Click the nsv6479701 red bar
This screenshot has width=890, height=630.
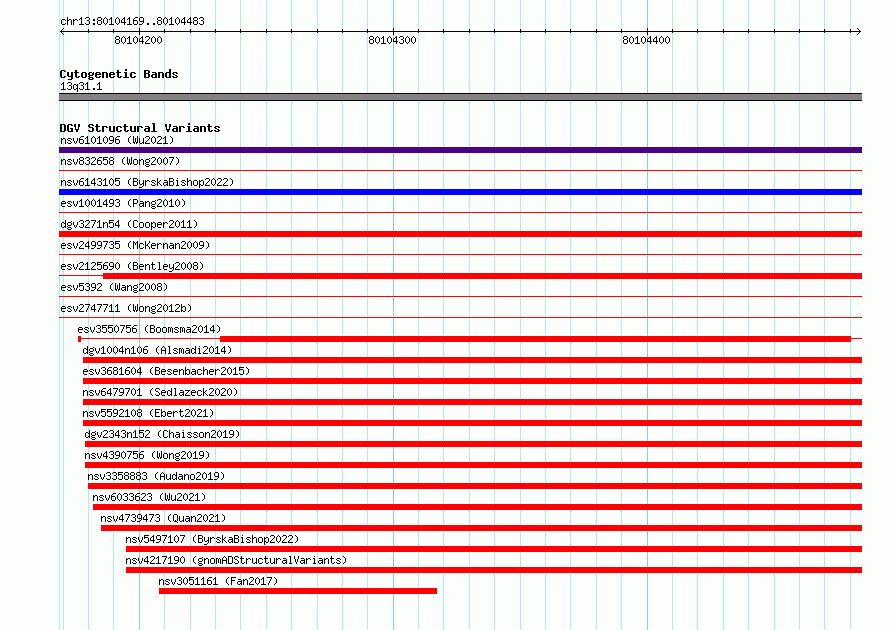(x=472, y=402)
